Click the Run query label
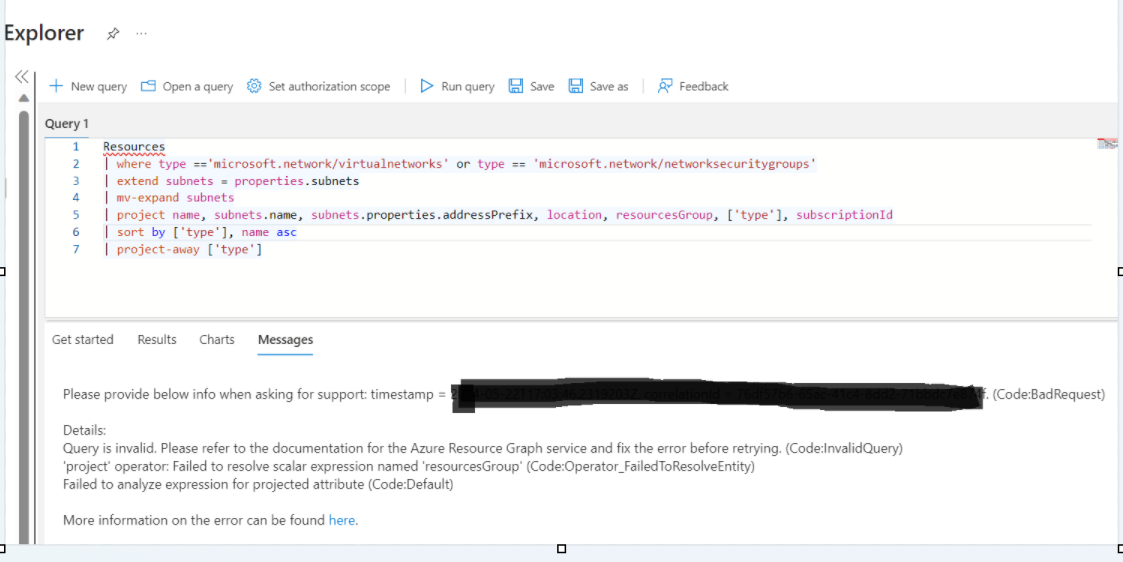The height and width of the screenshot is (562, 1123). pyautogui.click(x=468, y=87)
